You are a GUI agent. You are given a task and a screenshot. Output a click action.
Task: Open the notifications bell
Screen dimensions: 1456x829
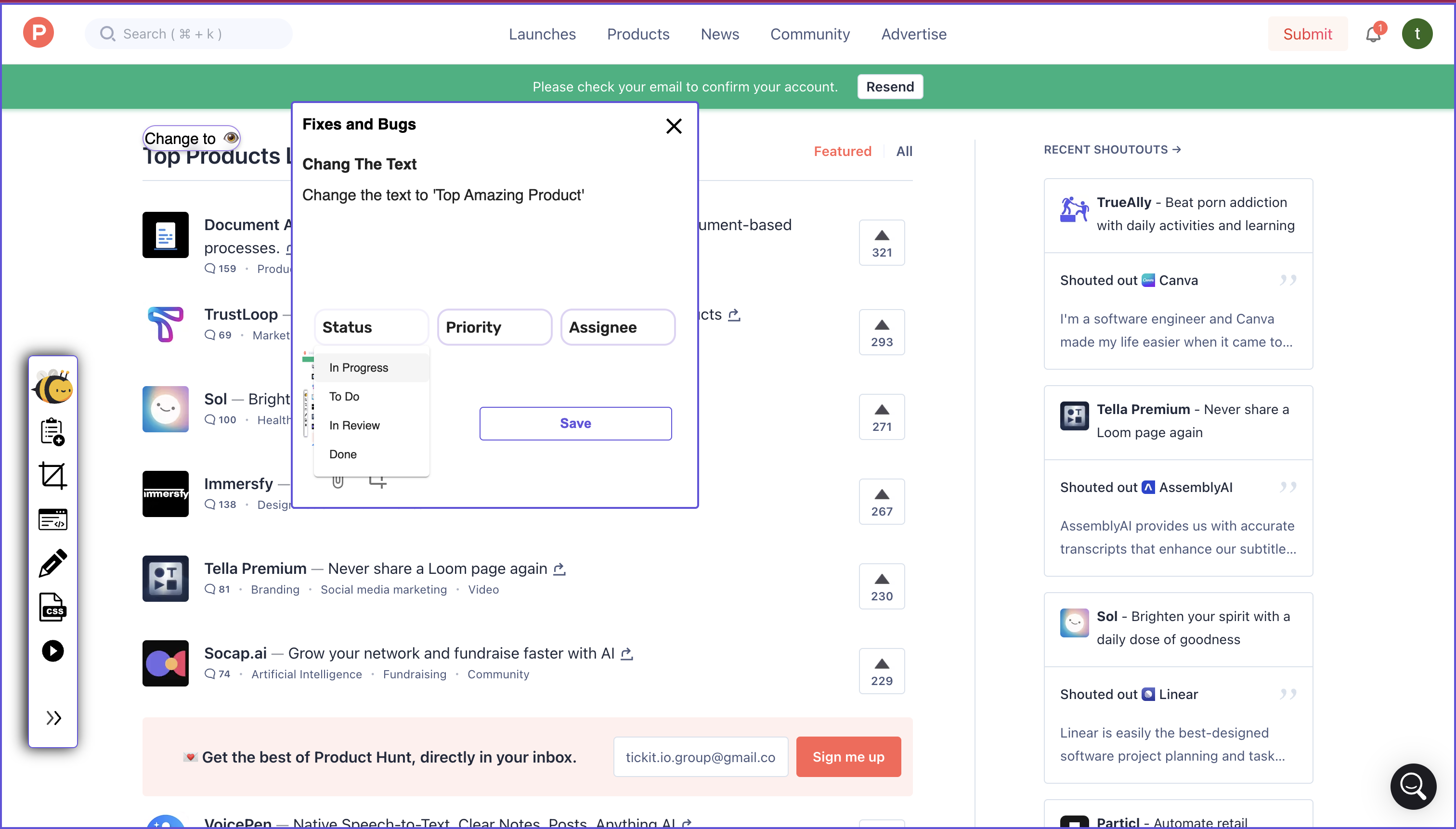1374,34
